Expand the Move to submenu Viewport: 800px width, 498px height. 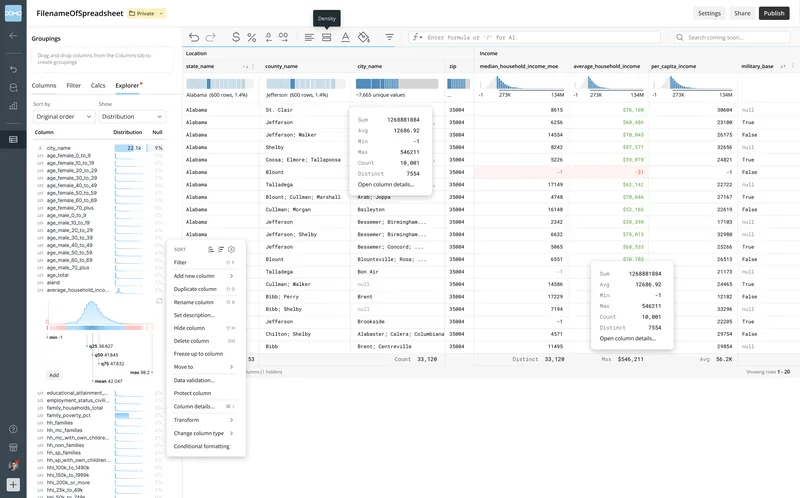click(x=232, y=367)
